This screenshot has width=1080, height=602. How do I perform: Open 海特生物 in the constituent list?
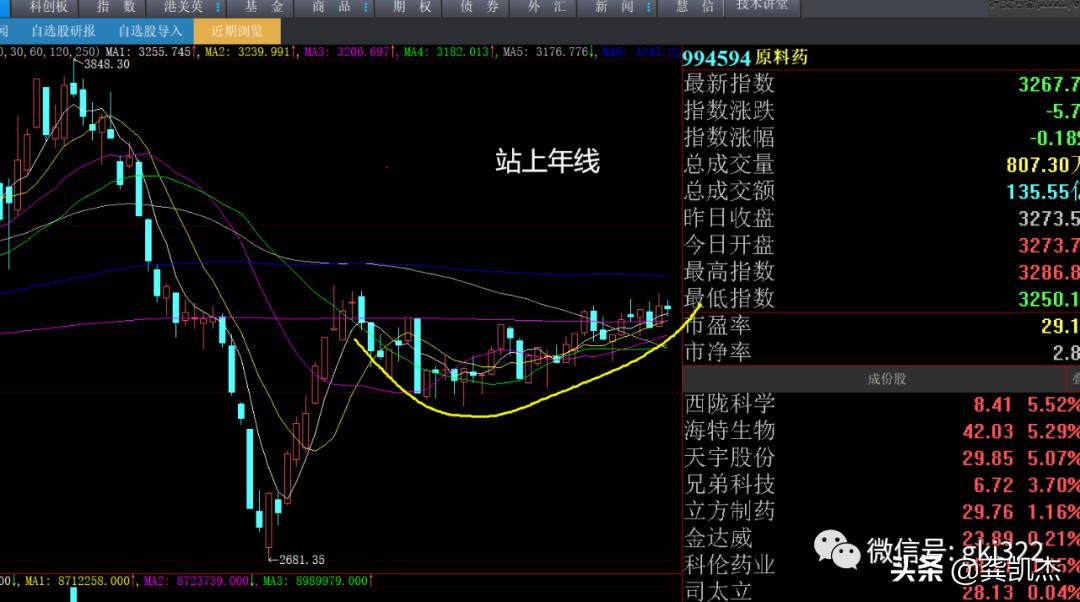pos(729,430)
